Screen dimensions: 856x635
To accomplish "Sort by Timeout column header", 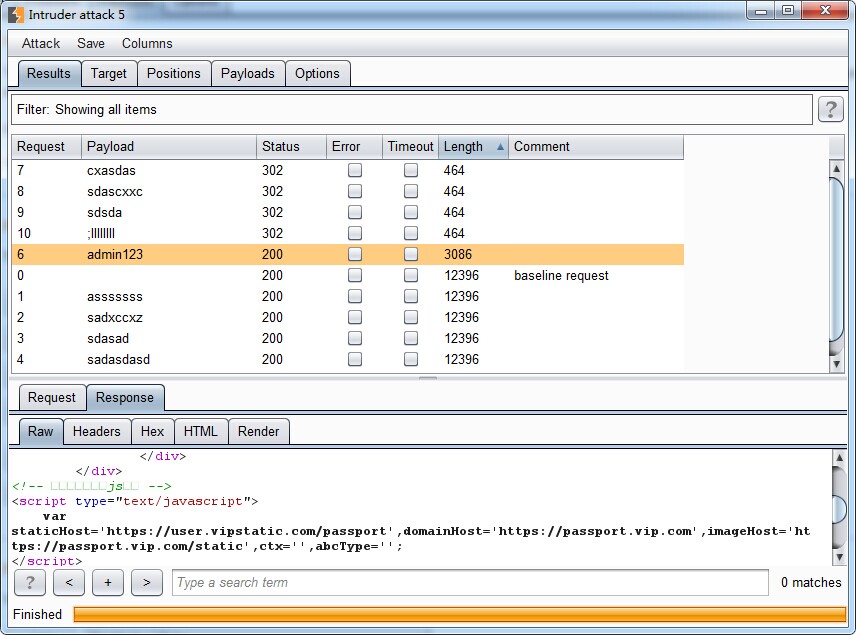I will click(x=411, y=146).
